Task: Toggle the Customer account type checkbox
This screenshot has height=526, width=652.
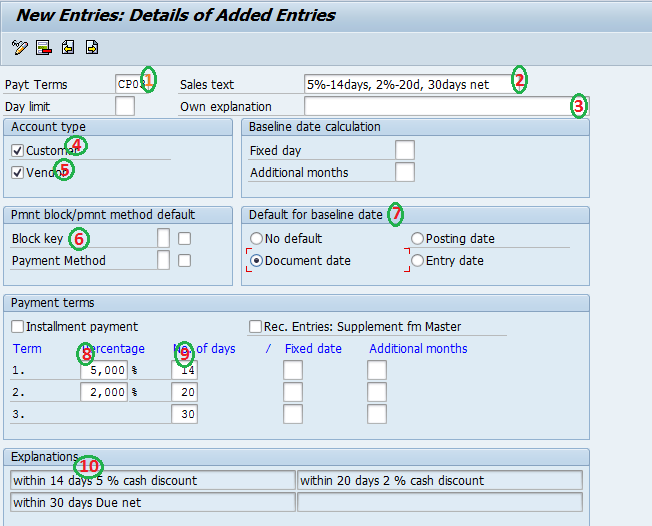Action: click(18, 151)
